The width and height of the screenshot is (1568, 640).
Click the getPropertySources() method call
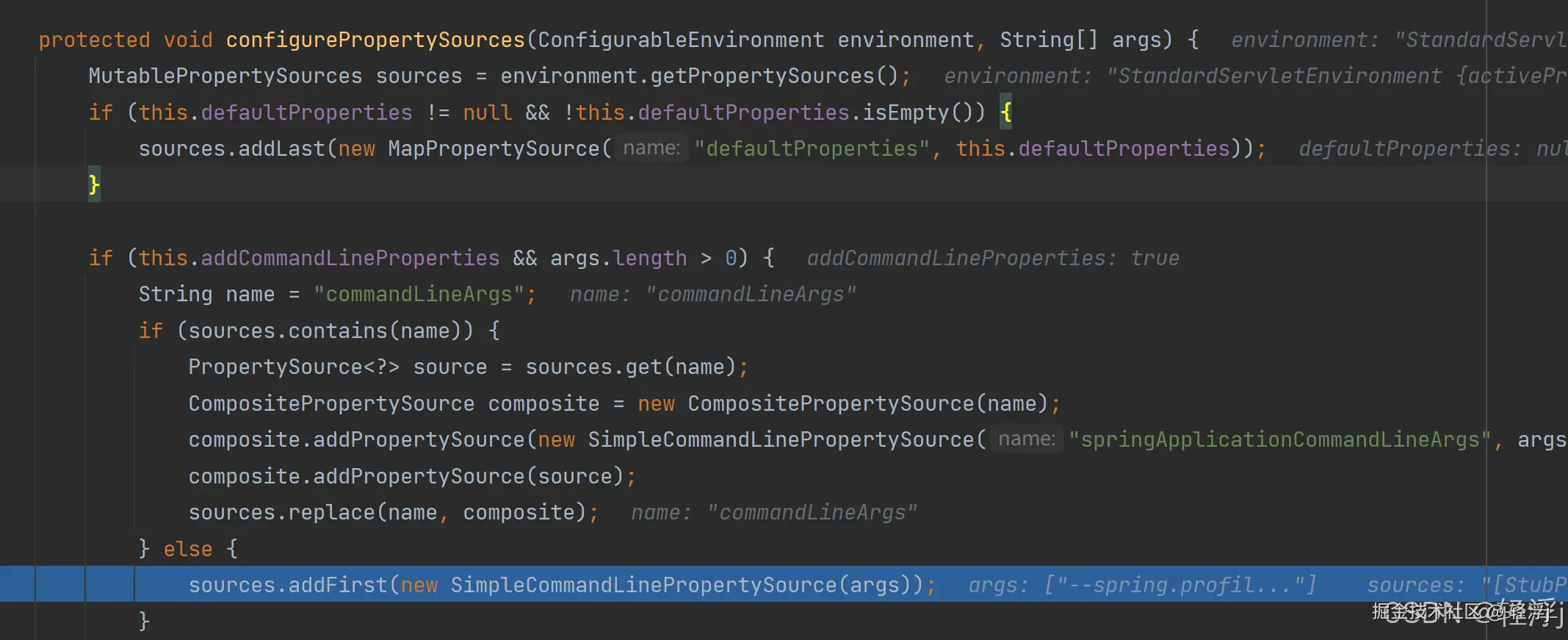(774, 76)
